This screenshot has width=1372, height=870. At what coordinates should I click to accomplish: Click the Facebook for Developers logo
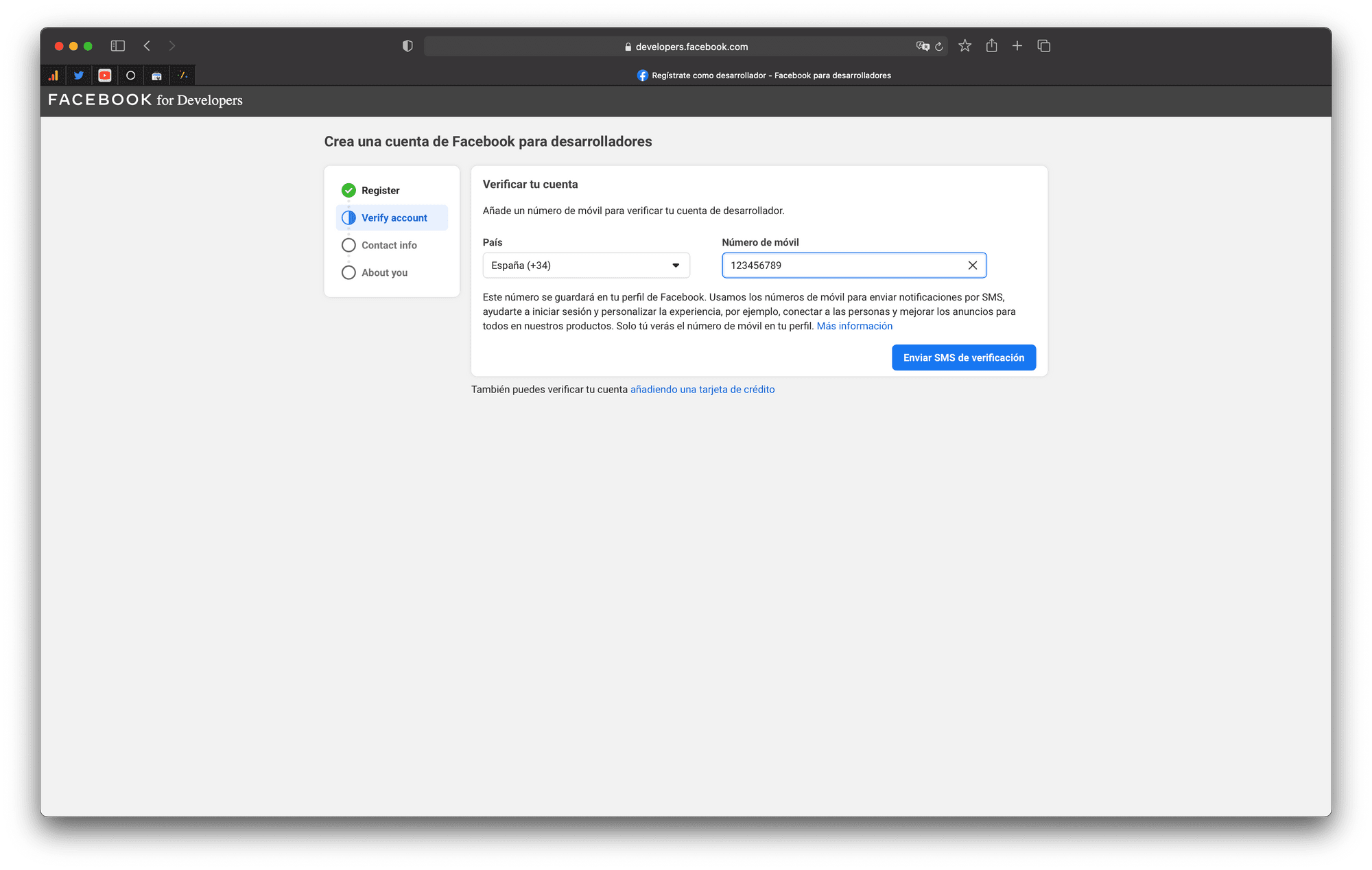145,100
